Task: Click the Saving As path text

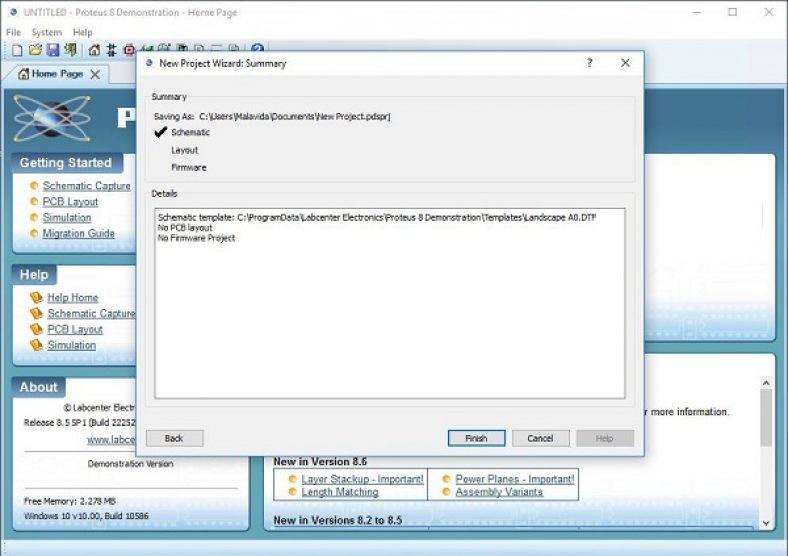Action: coord(294,116)
